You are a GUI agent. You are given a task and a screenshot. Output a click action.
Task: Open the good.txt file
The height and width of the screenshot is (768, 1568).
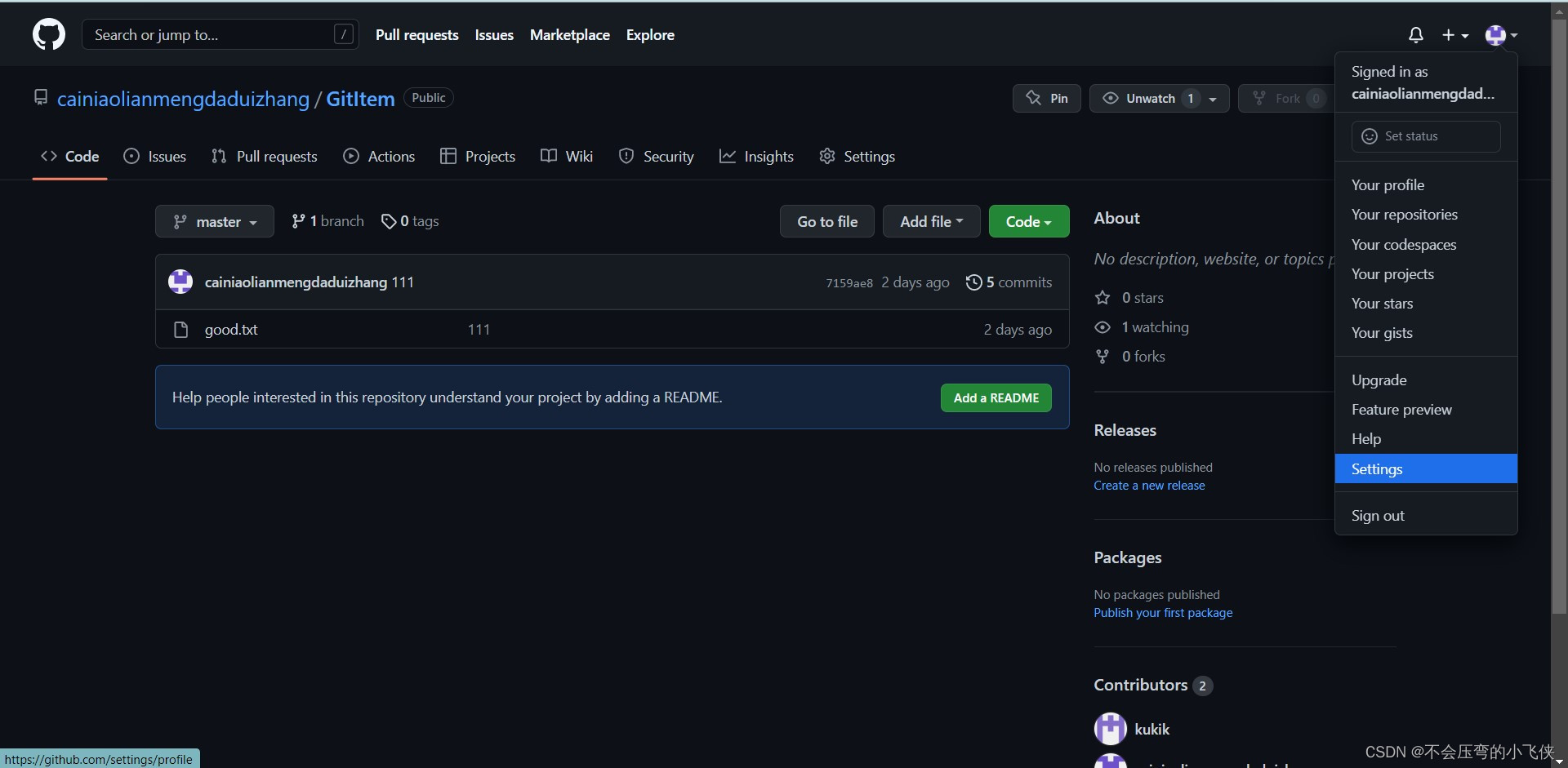click(x=231, y=330)
